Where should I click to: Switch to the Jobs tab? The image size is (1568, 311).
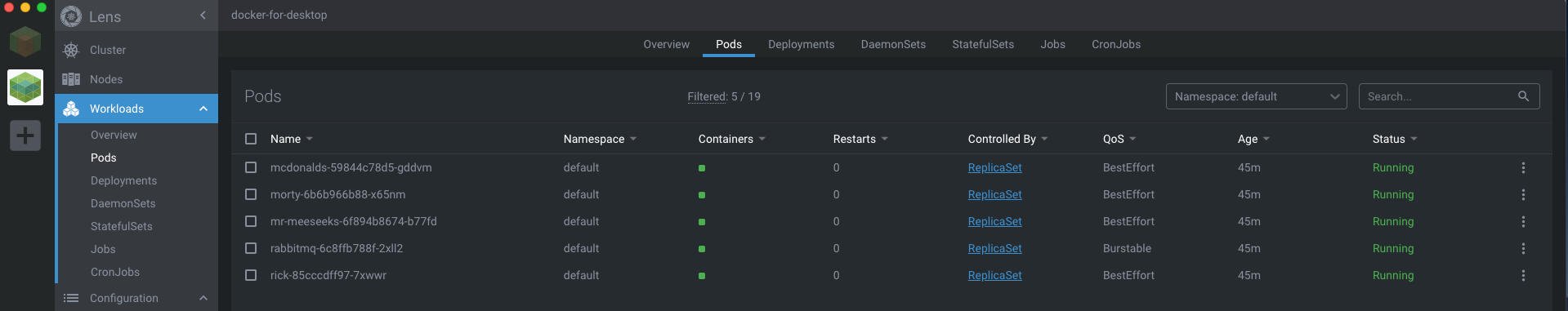1052,44
